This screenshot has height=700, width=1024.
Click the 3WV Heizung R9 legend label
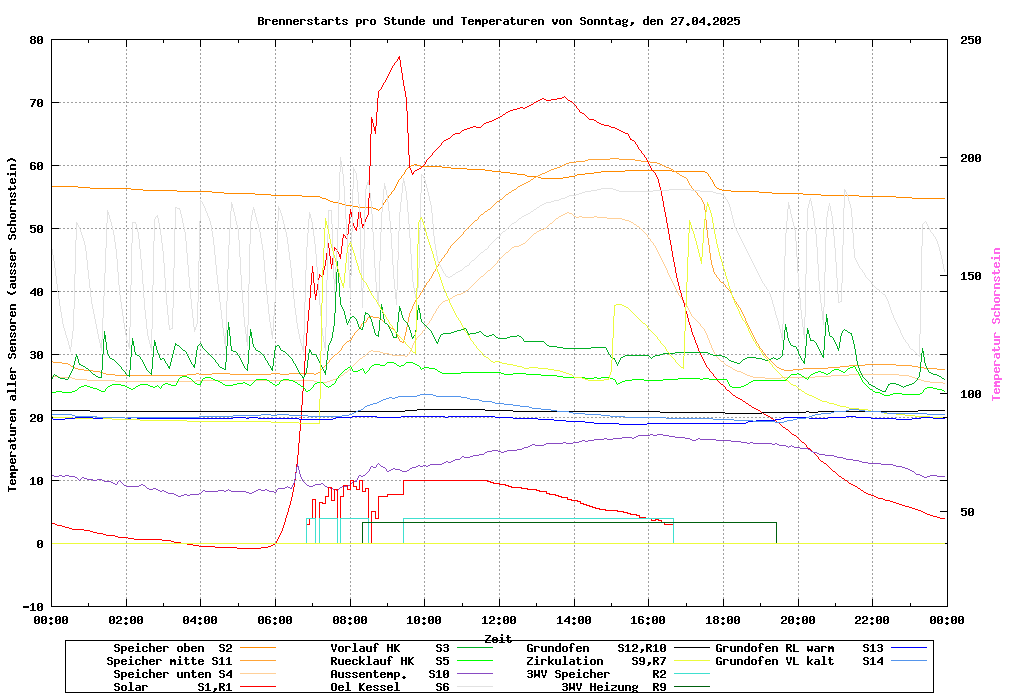tap(614, 687)
